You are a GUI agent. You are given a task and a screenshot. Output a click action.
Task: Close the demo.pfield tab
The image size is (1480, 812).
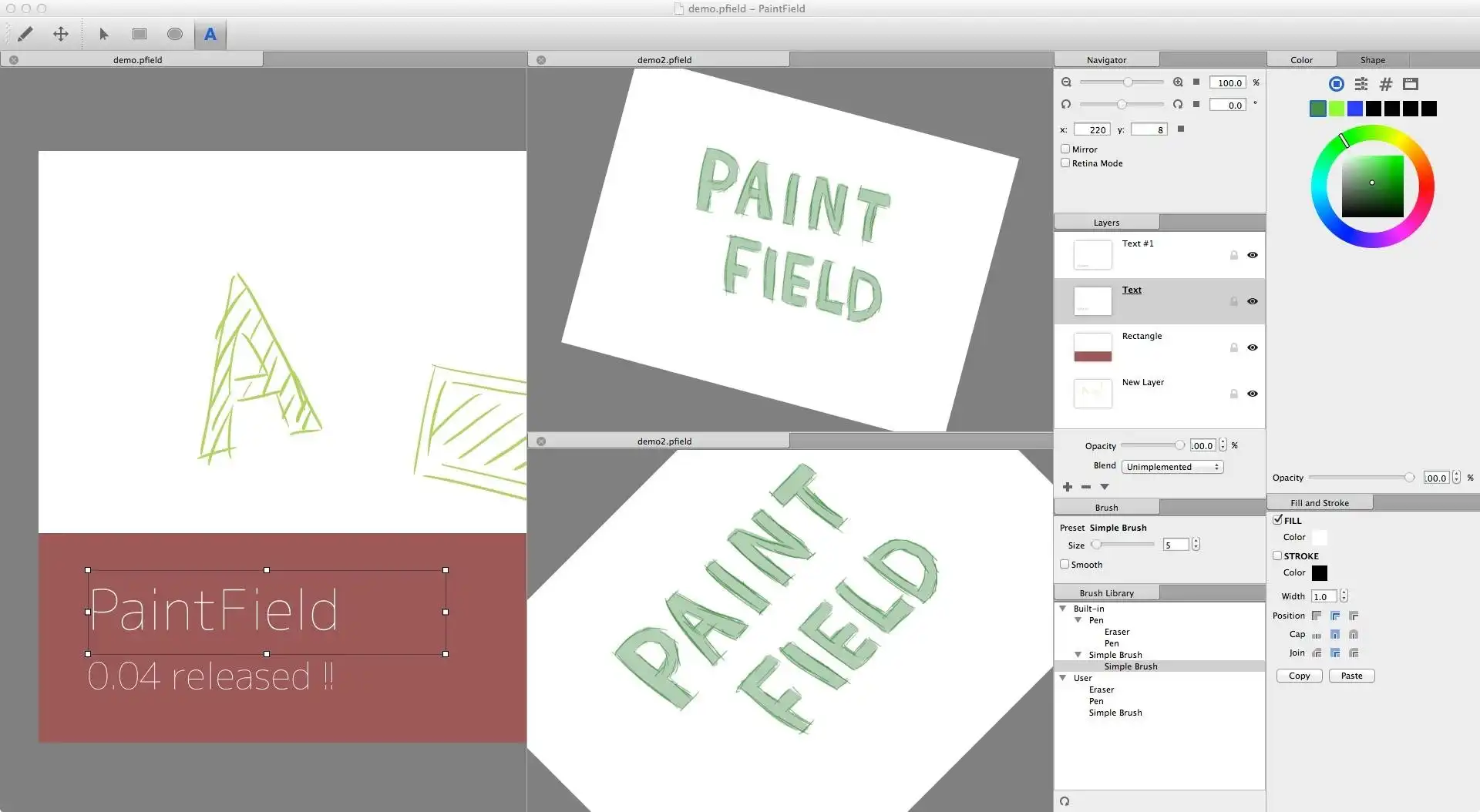pos(14,59)
